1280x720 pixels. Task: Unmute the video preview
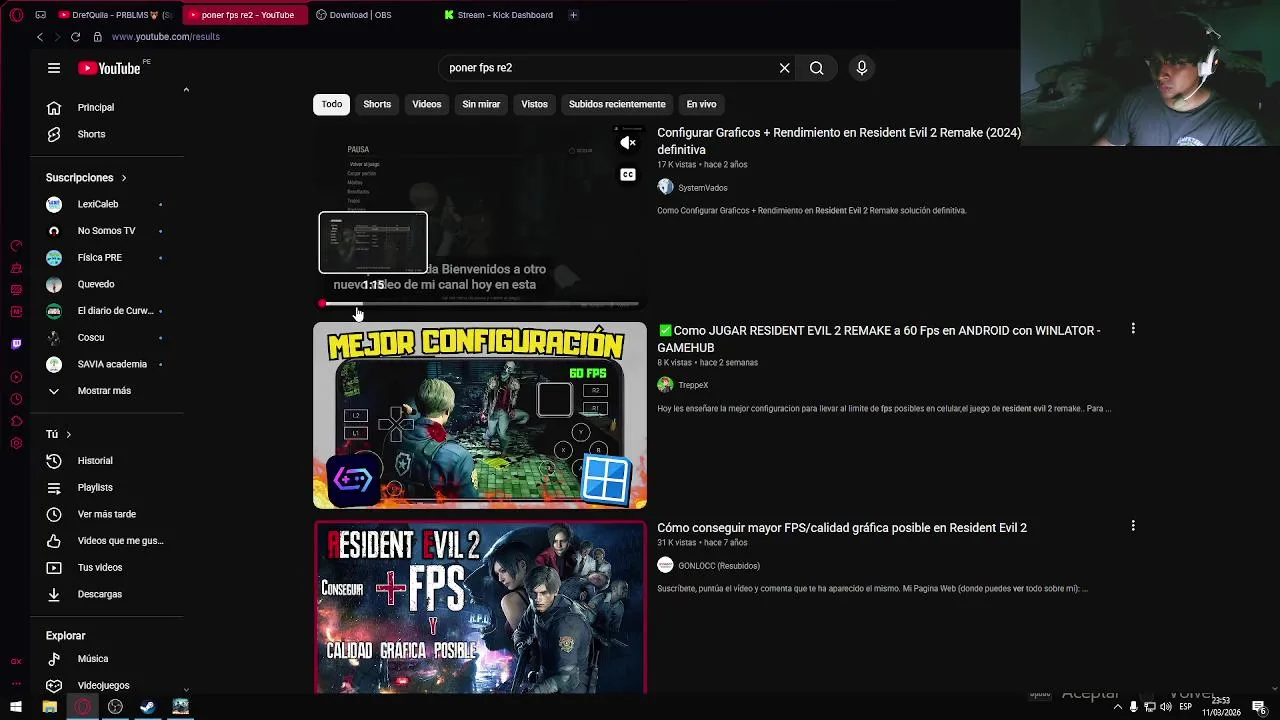[628, 143]
